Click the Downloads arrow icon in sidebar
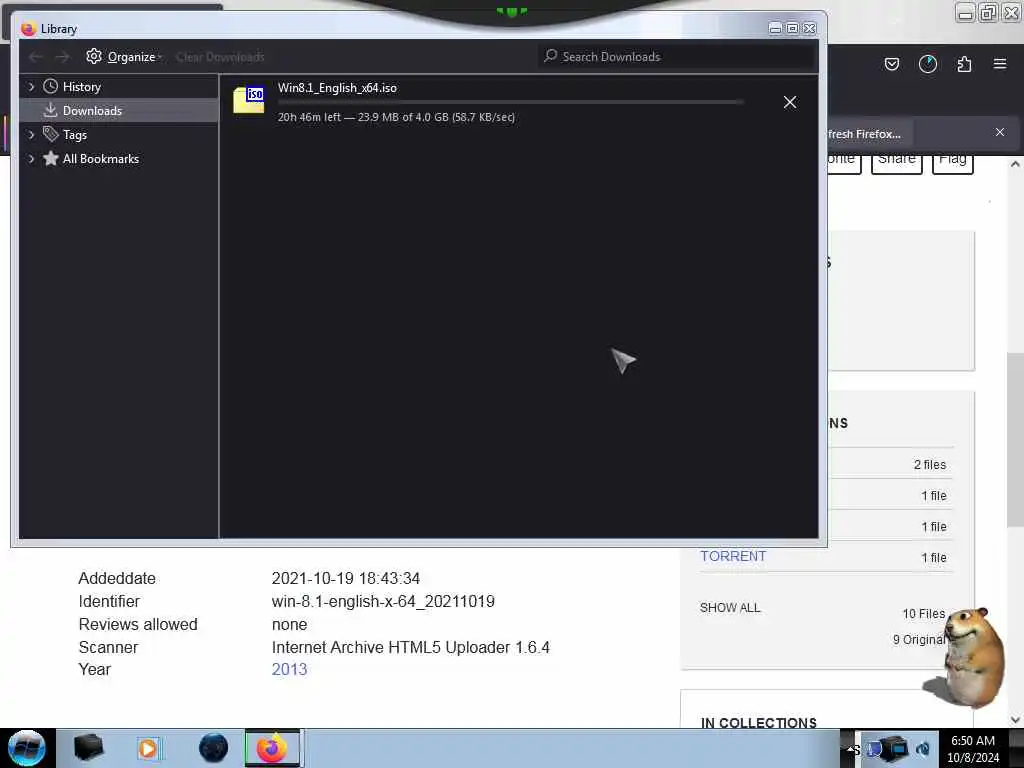Viewport: 1024px width, 768px height. click(50, 110)
